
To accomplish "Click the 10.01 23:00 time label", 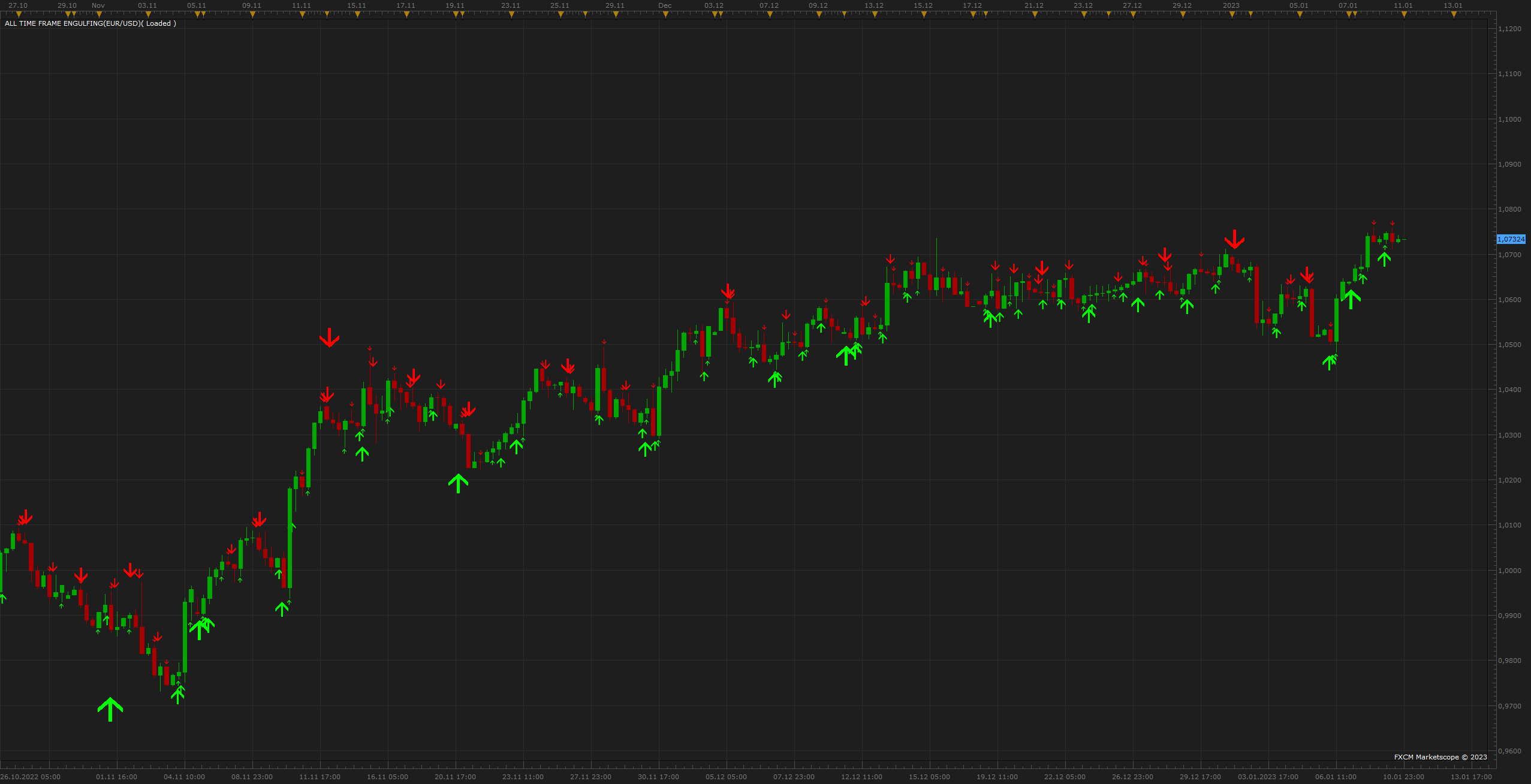I will [1403, 777].
